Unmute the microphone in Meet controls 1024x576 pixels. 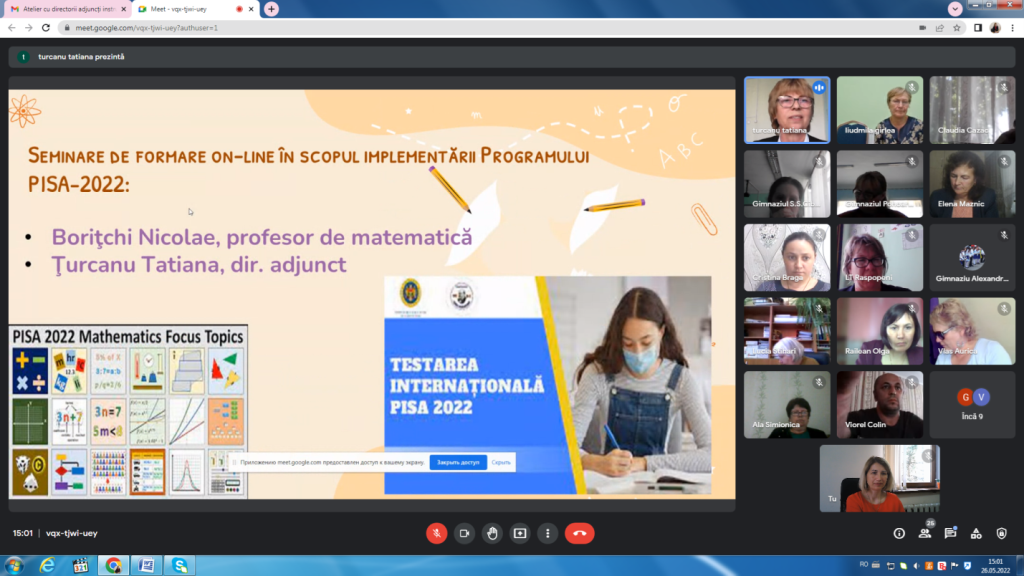[436, 533]
